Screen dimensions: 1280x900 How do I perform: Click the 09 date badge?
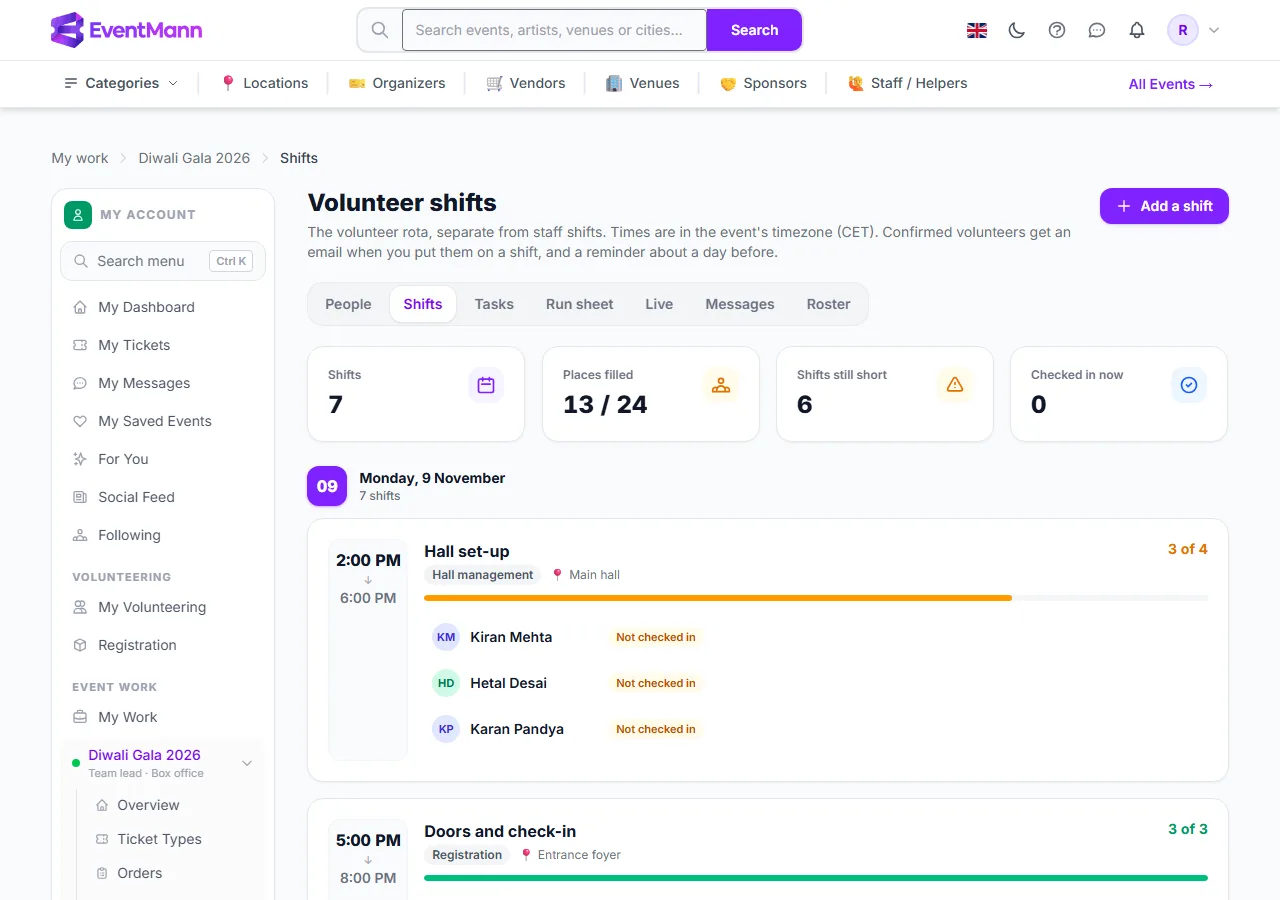click(327, 486)
